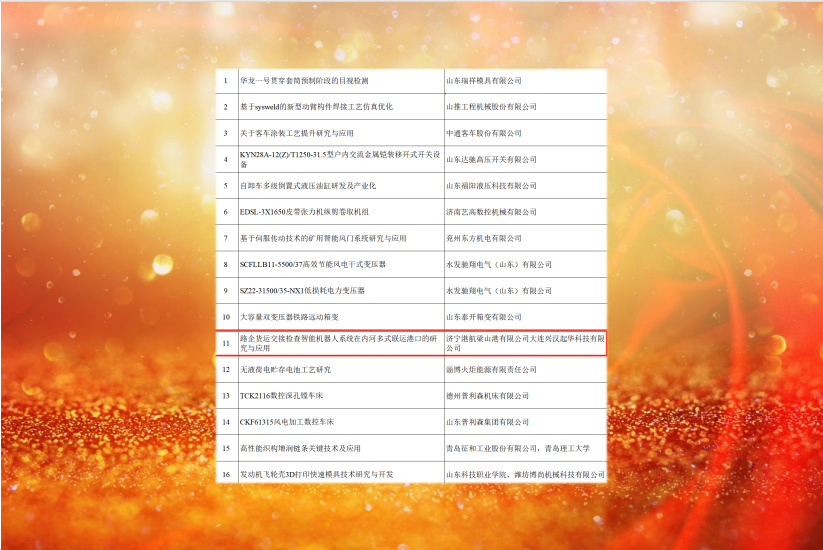Click the sysweld welding simulation project cell
This screenshot has width=823, height=550.
click(x=316, y=106)
